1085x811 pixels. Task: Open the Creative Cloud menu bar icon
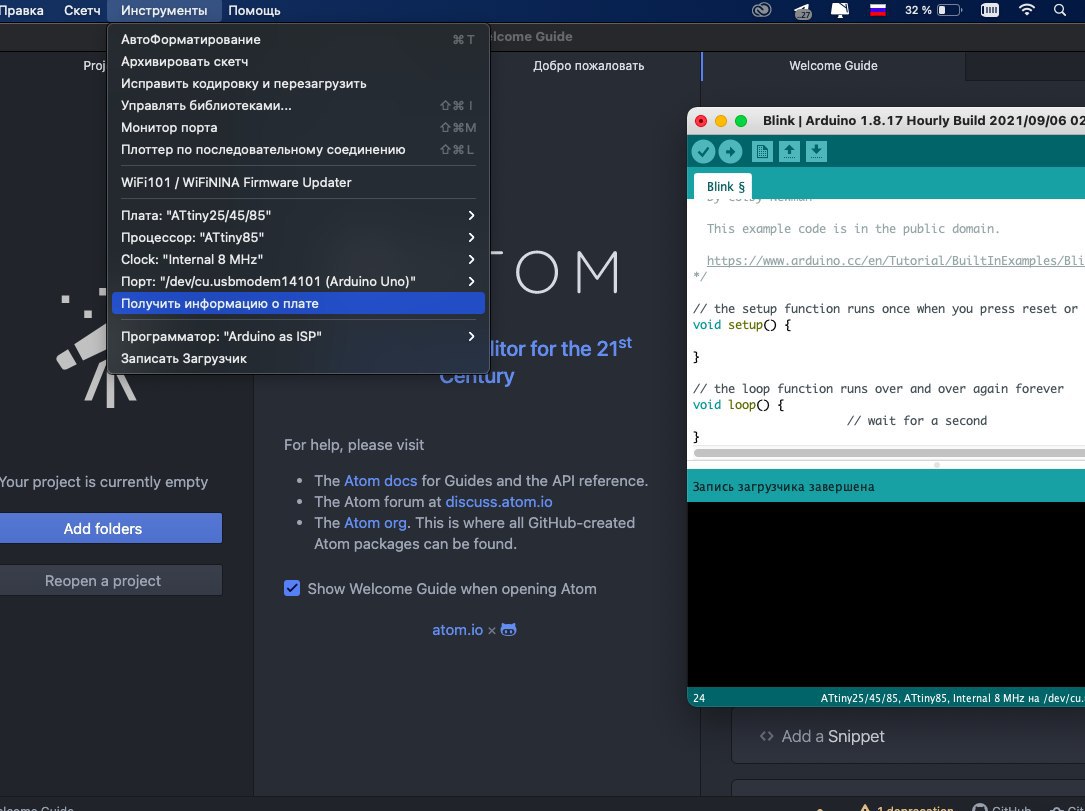761,10
